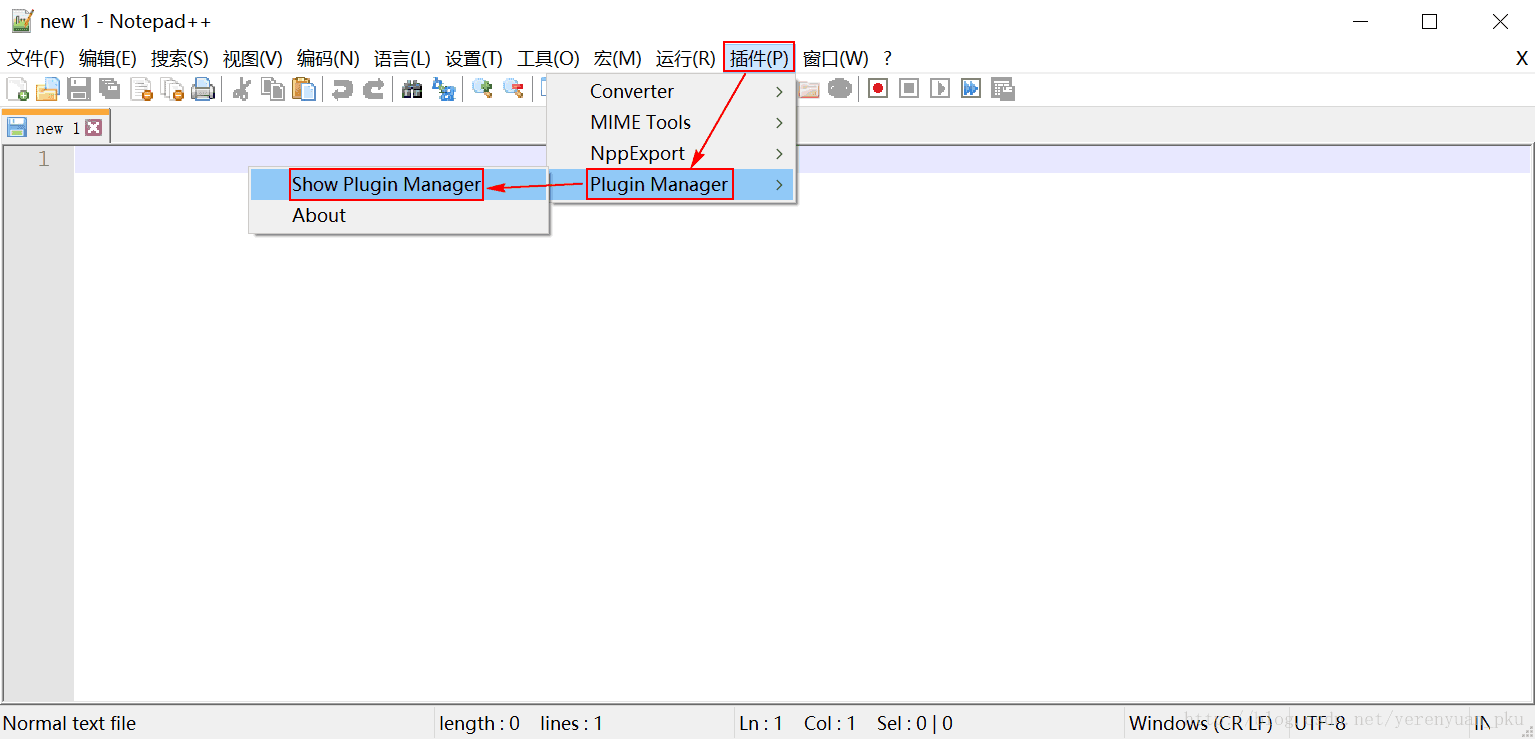Select the Plugin Manager menu entry
1535x739 pixels.
click(670, 184)
